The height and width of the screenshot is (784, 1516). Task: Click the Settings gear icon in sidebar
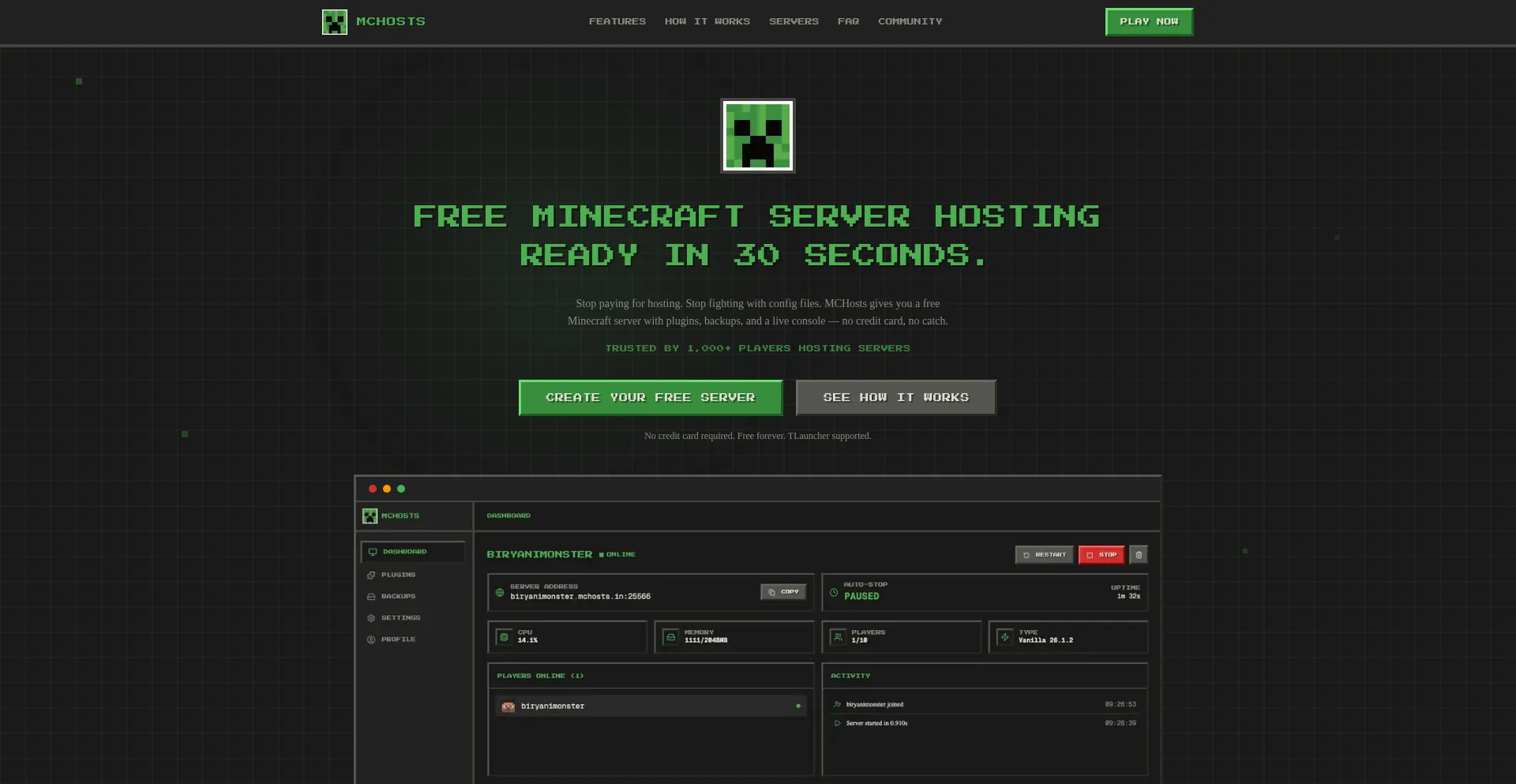coord(371,618)
